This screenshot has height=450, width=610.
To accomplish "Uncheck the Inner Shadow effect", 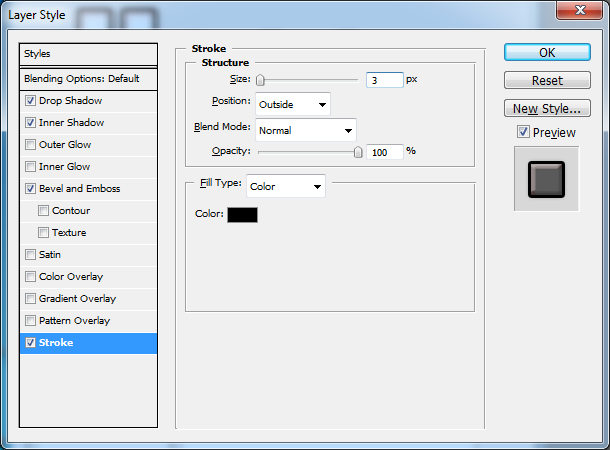I will coord(30,123).
